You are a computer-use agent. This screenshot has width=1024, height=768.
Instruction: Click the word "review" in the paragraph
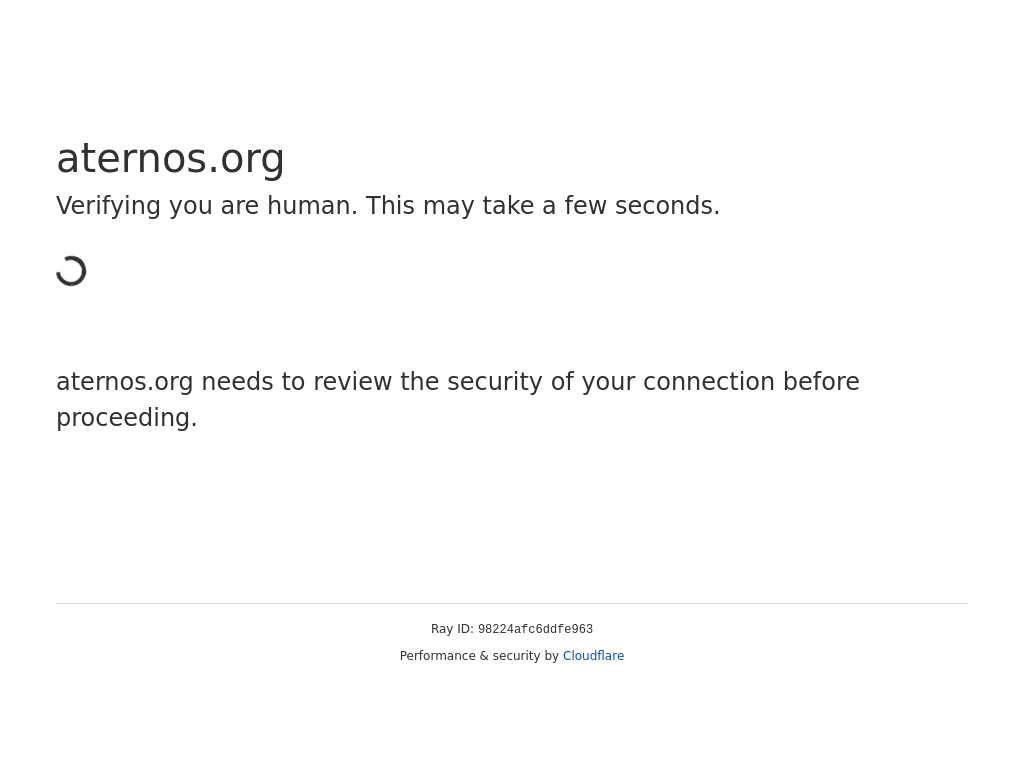[x=350, y=382]
